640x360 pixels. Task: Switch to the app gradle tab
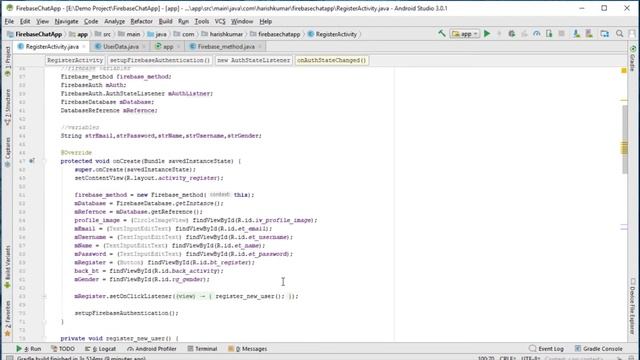point(168,47)
